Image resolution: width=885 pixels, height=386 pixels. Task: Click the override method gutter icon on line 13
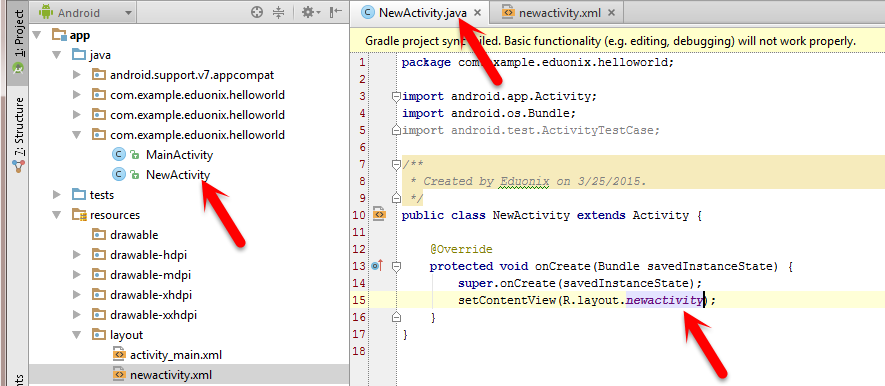(x=377, y=265)
